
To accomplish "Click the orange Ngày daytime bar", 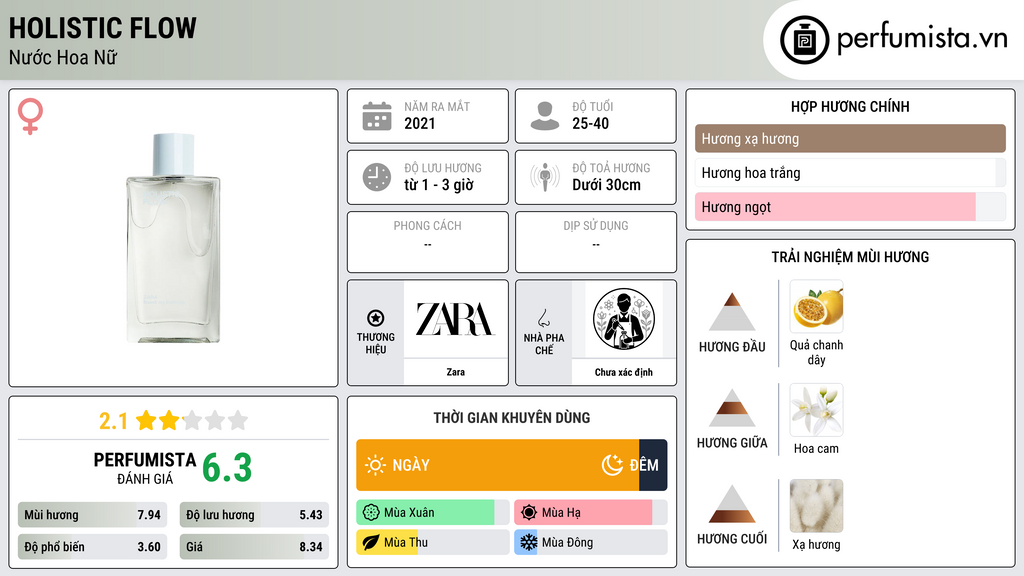I will tap(498, 465).
